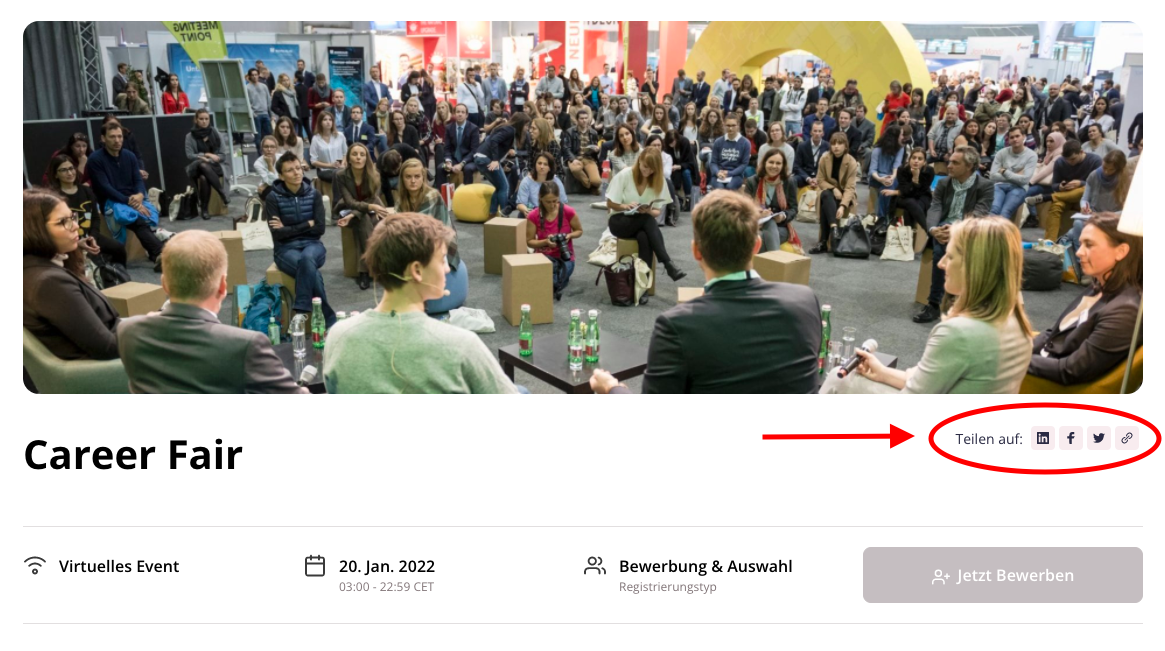Click the Teilen auf: label

(x=988, y=439)
